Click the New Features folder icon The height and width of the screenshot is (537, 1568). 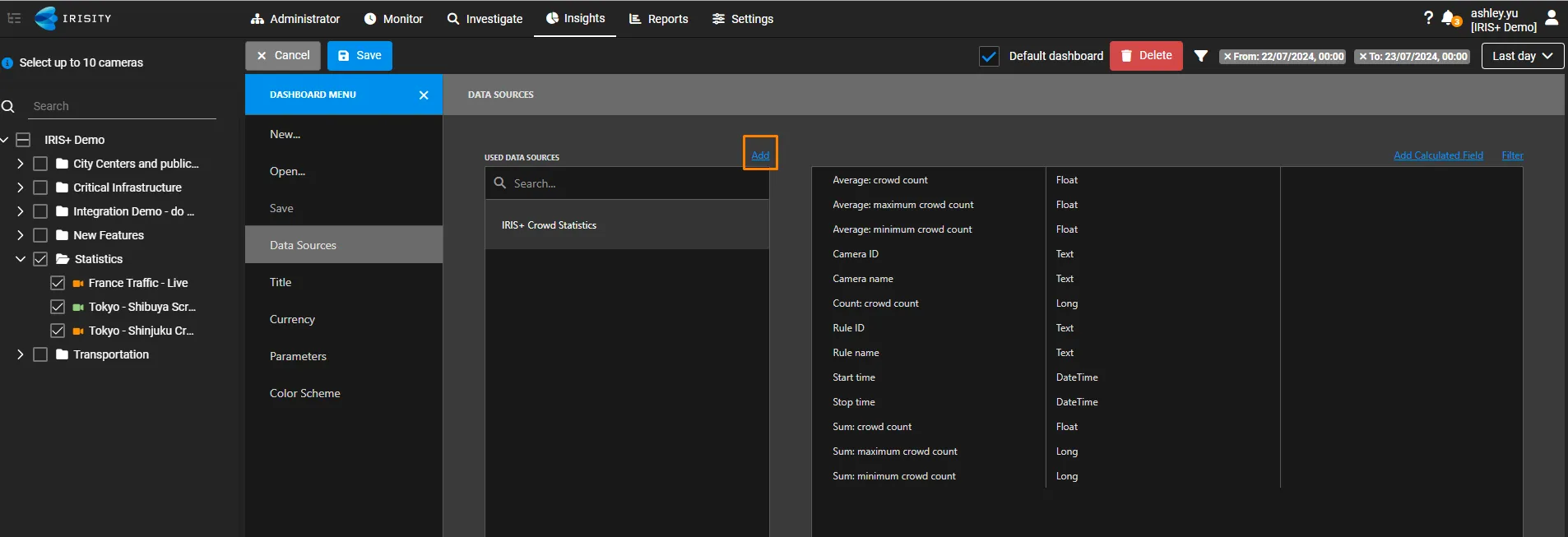coord(62,235)
